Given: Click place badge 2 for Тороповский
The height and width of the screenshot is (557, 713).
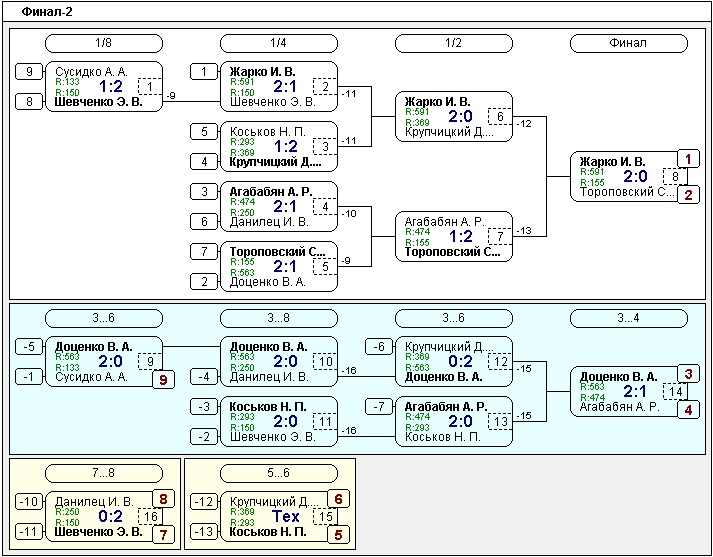Looking at the screenshot, I should click(688, 195).
